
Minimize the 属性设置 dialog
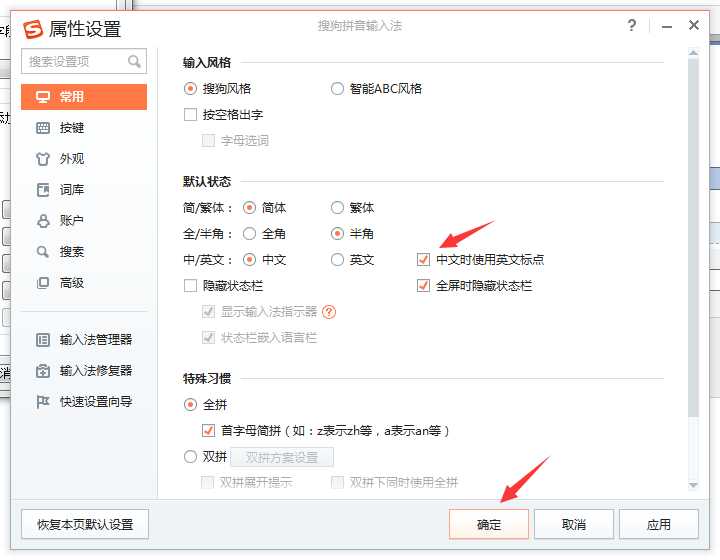tap(667, 26)
